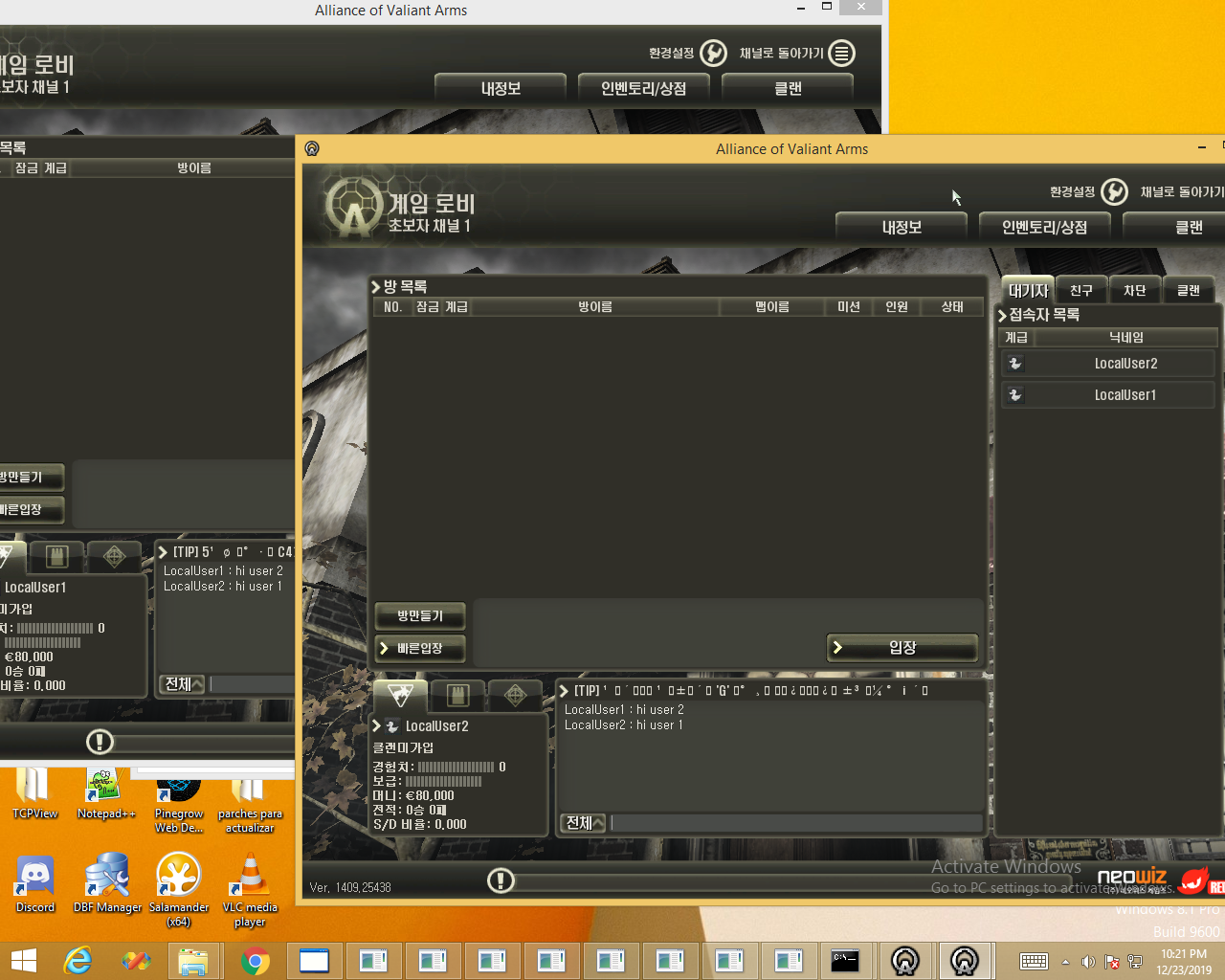
Task: Click the 방이름 column header in front window
Action: click(x=594, y=306)
